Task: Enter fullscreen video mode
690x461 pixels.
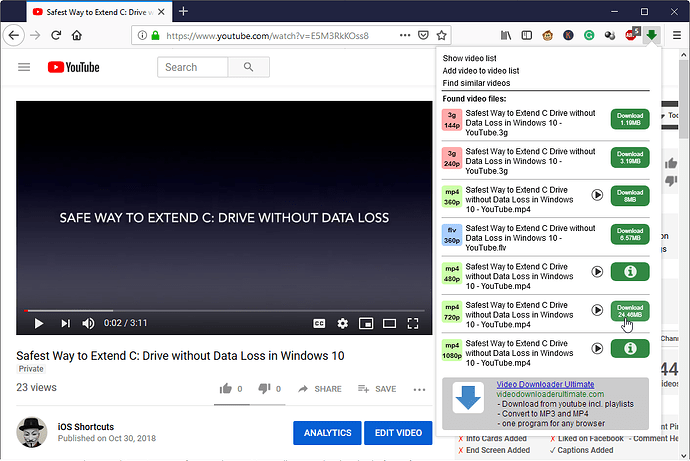Action: click(x=412, y=323)
